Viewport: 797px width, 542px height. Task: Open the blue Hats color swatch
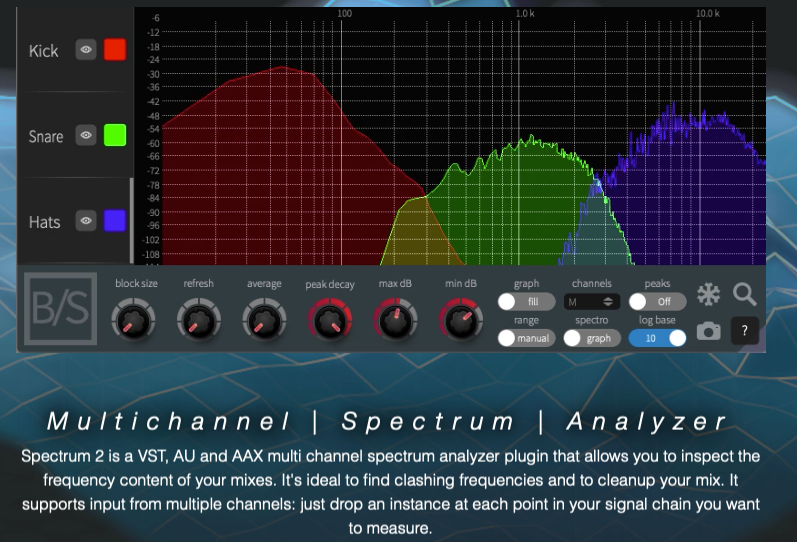(115, 221)
